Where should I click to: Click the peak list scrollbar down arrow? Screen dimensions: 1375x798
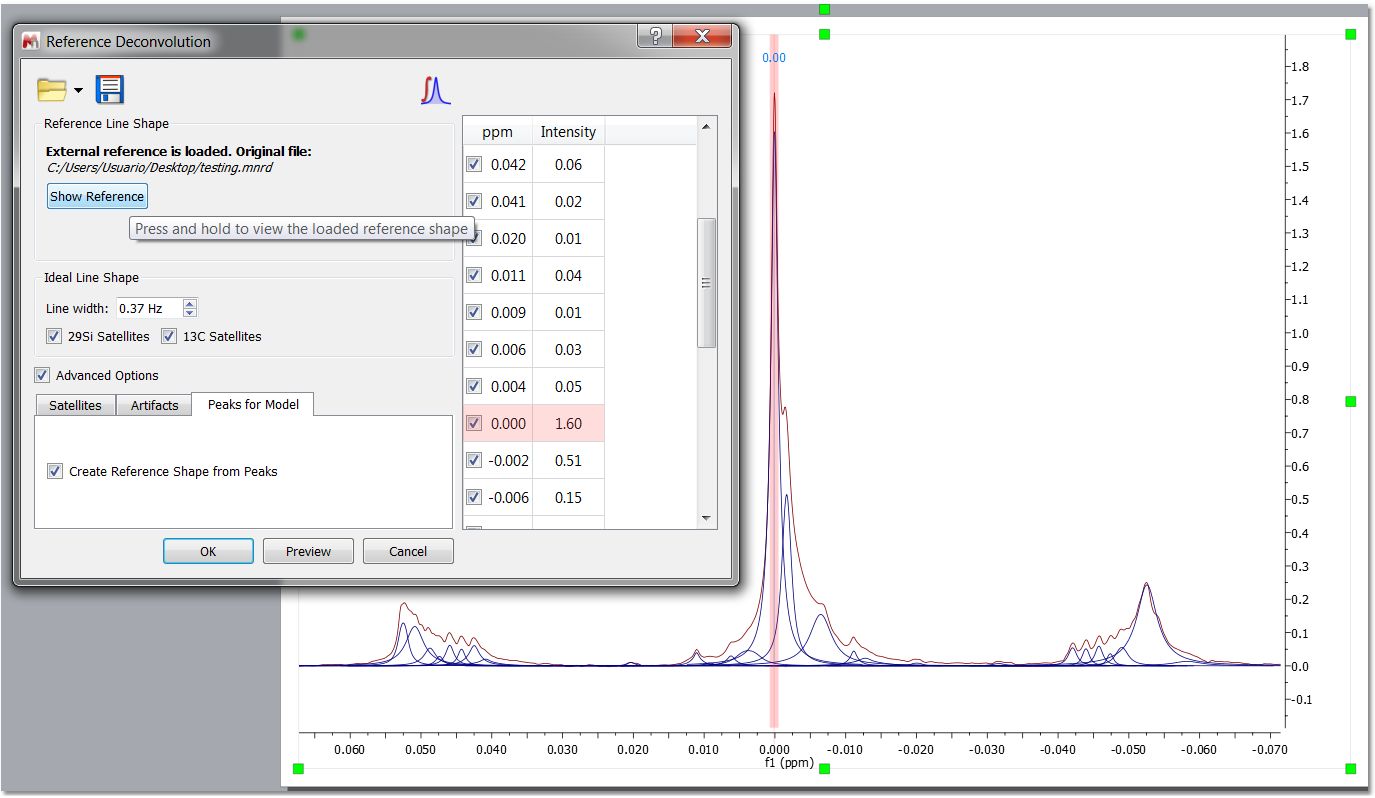706,519
